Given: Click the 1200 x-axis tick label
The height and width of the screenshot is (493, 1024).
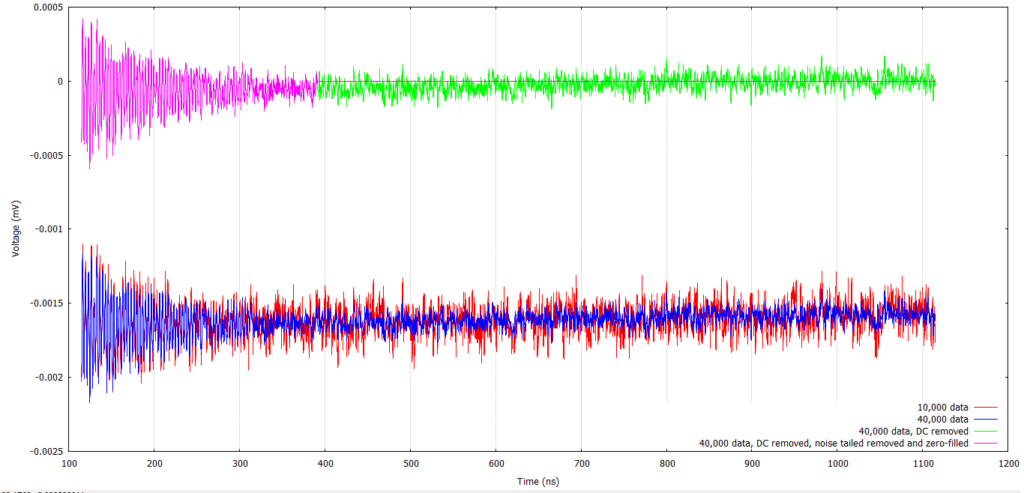Looking at the screenshot, I should click(x=1009, y=465).
